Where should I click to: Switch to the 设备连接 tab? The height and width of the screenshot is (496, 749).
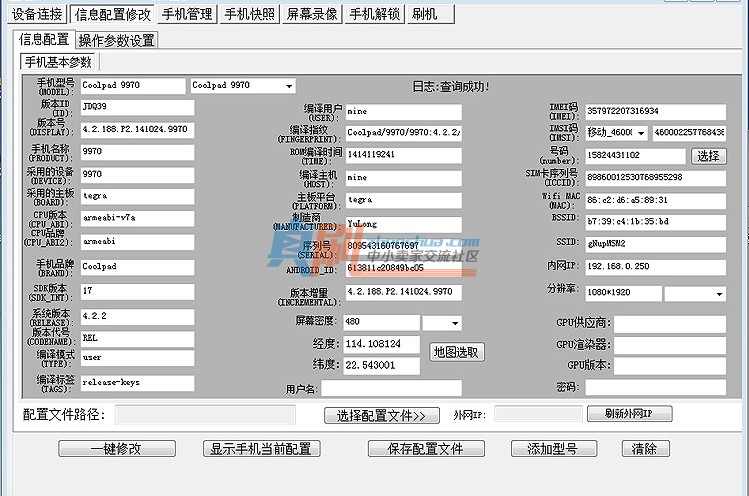pos(37,14)
